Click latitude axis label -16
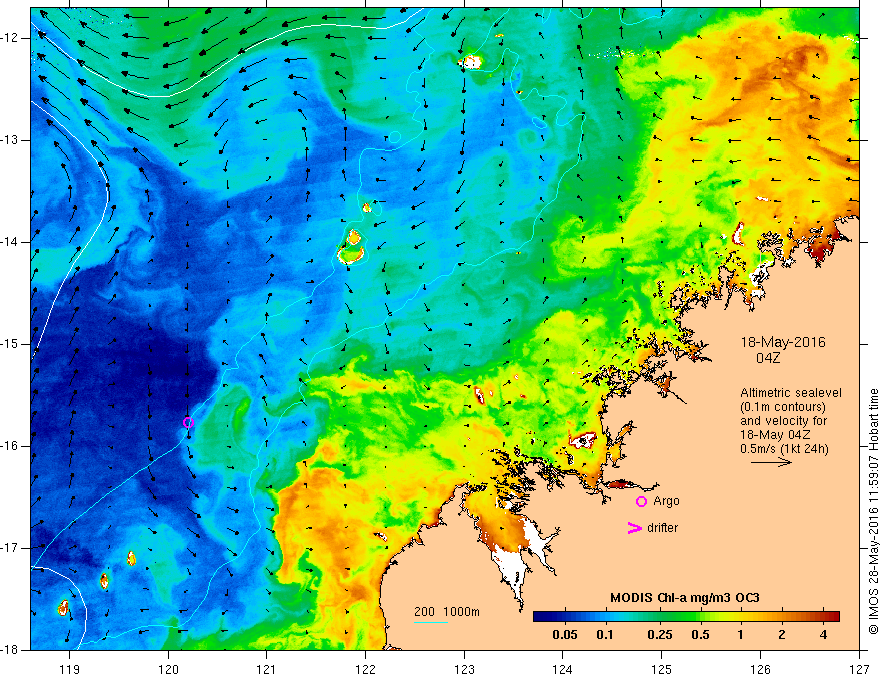The width and height of the screenshot is (880, 680). click(10, 446)
